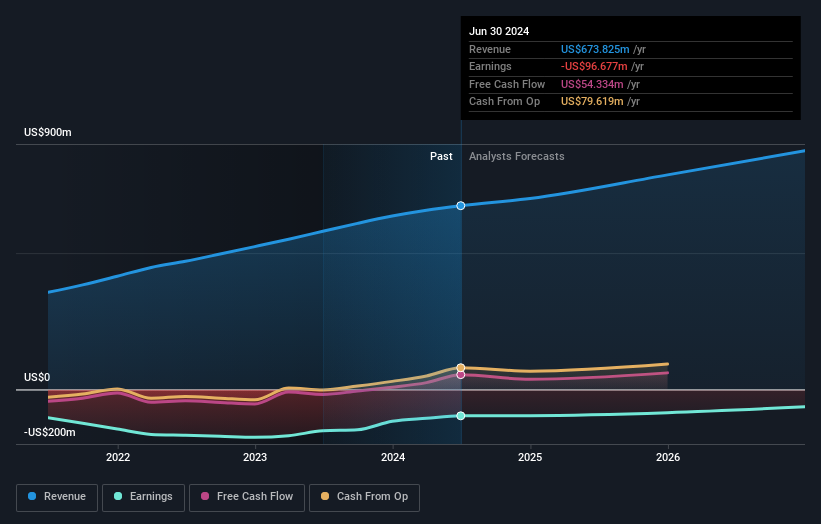Click the -US$200m y-axis label
The height and width of the screenshot is (524, 821).
tap(50, 432)
